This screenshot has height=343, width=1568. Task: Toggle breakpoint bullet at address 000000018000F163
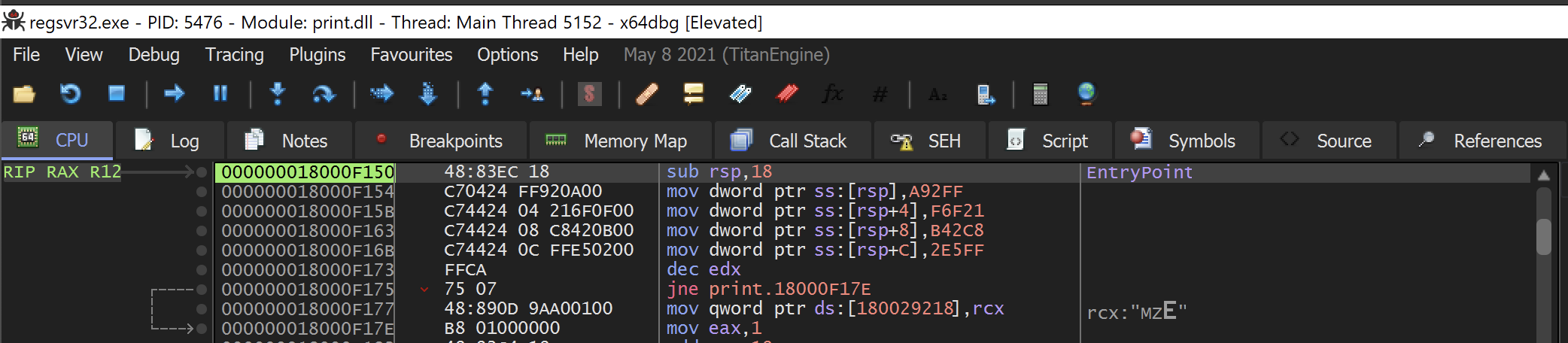pyautogui.click(x=202, y=231)
